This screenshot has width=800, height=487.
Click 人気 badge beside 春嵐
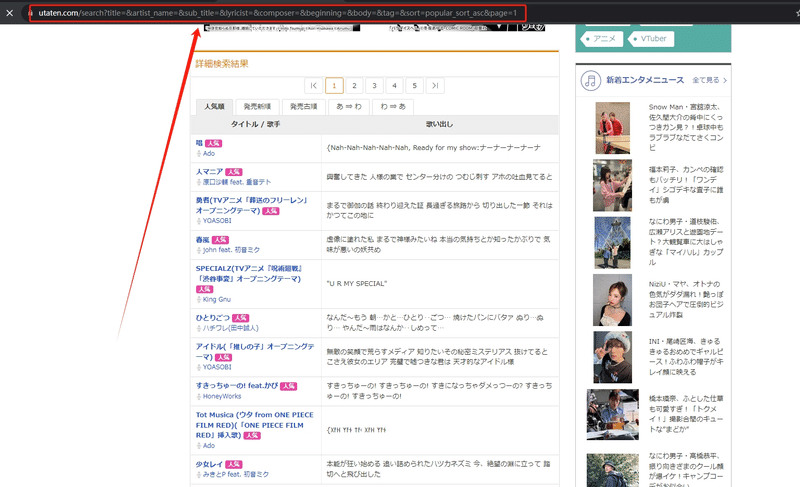(x=220, y=240)
